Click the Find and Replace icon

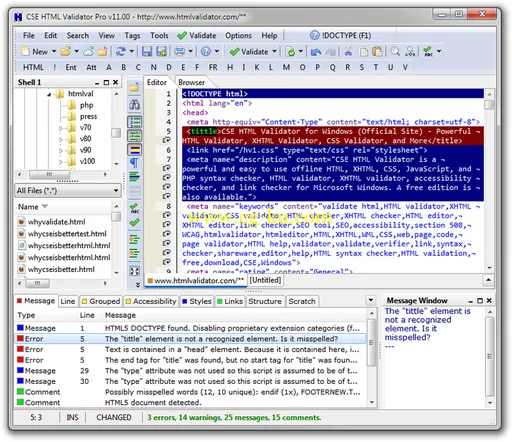click(x=410, y=51)
